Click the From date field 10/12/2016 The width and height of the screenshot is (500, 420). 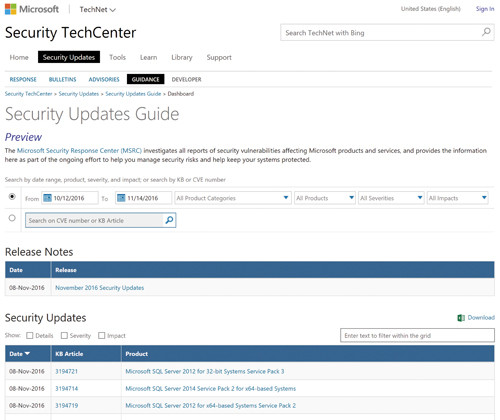(x=70, y=198)
